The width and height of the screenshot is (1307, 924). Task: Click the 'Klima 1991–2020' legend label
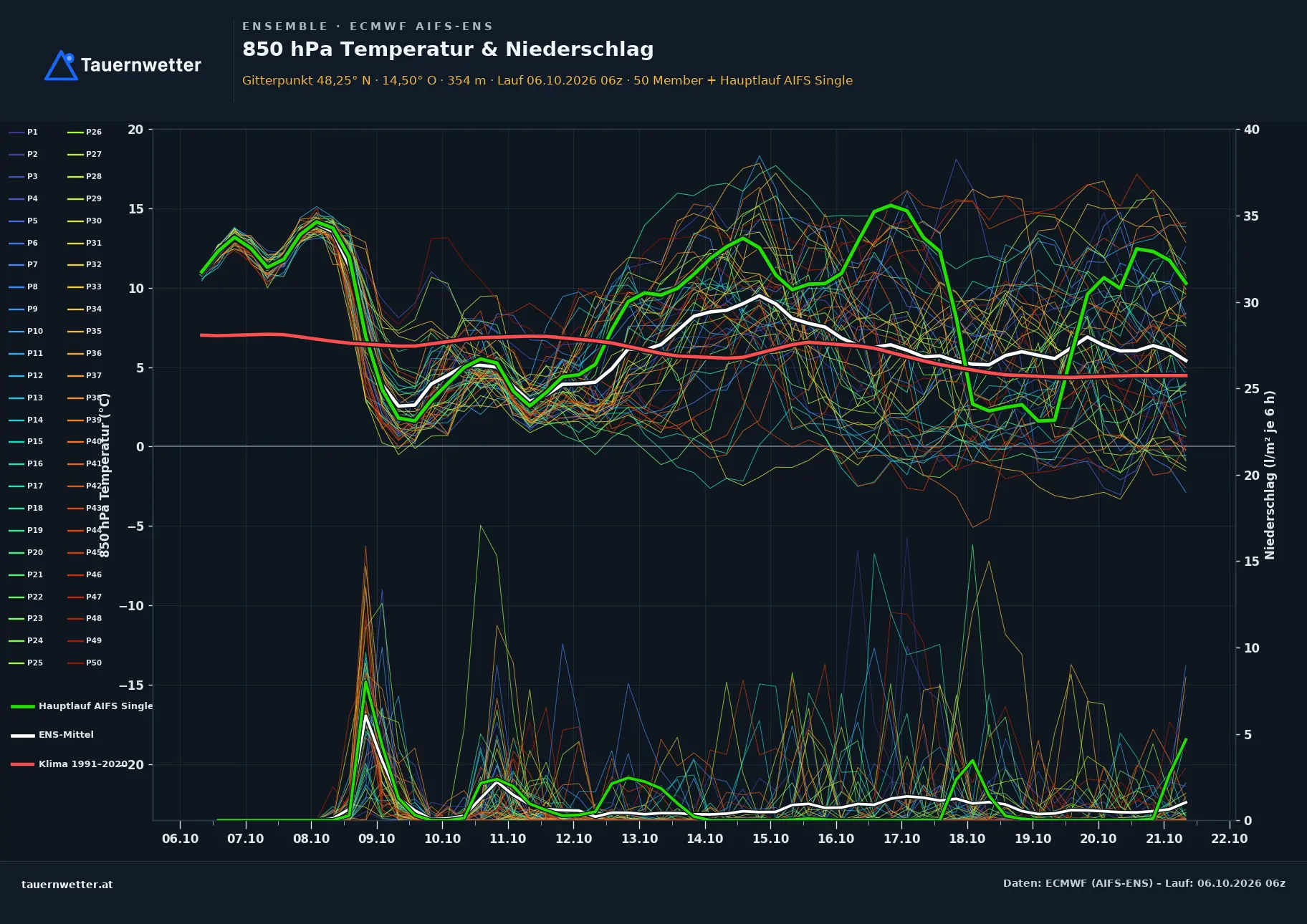tap(82, 764)
